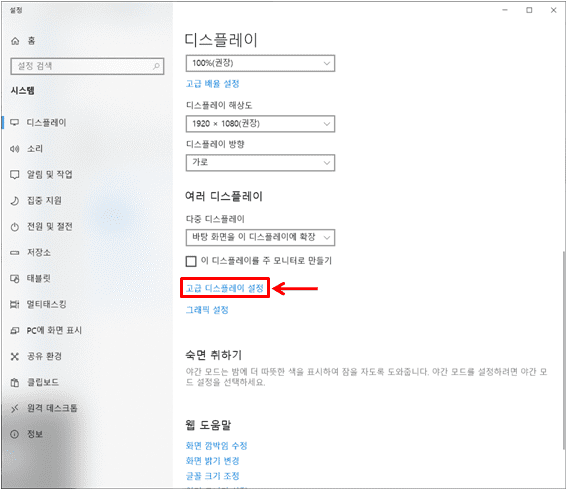567x490 pixels.
Task: Open the 1920 × 1080(권장) resolution dropdown
Action: point(260,124)
